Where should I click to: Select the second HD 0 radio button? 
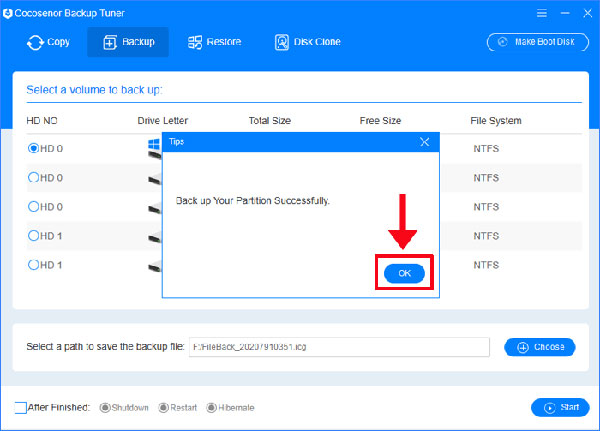click(x=33, y=177)
